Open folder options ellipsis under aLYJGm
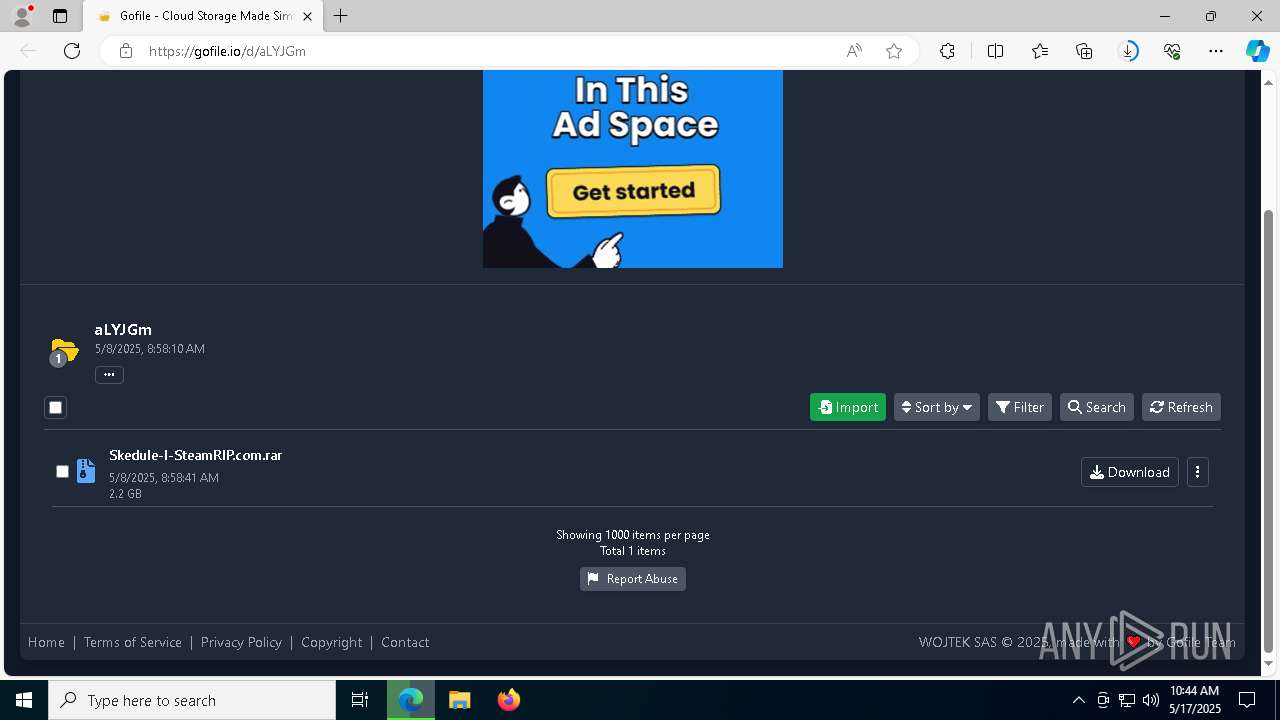Viewport: 1280px width, 720px height. (x=109, y=375)
